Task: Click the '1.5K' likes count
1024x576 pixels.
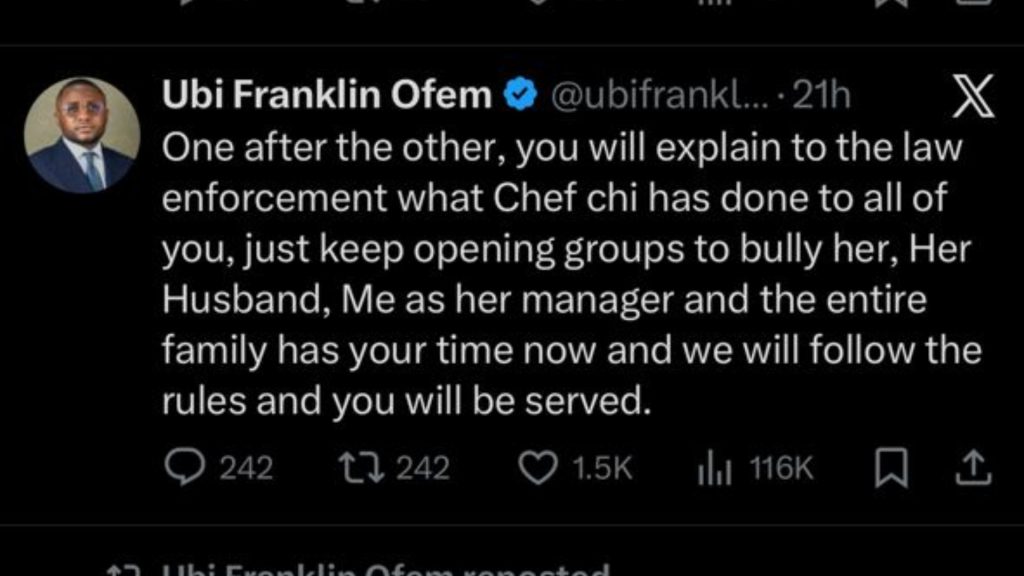Action: pos(601,468)
